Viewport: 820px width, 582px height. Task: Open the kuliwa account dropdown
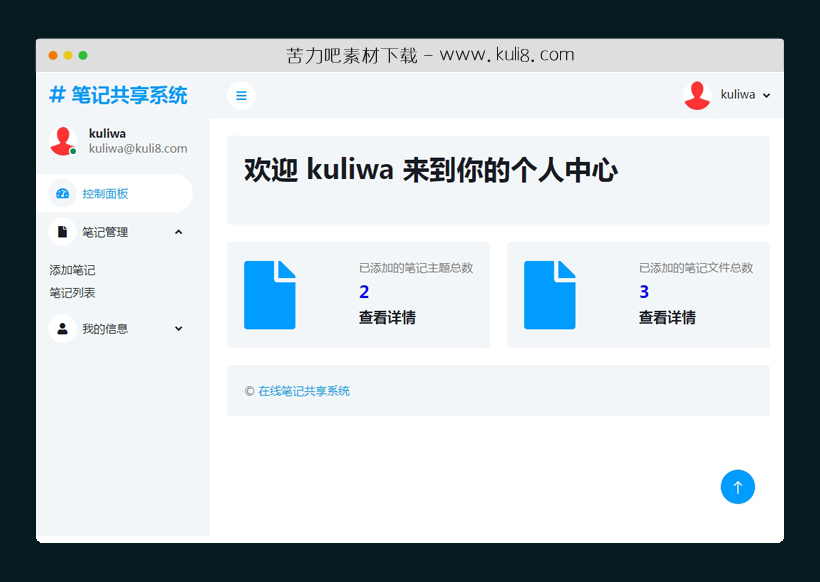coord(745,94)
